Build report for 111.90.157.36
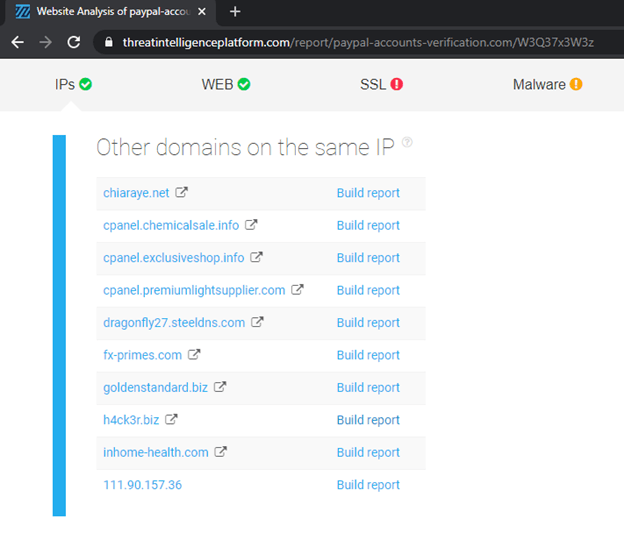624x533 pixels. coord(368,485)
